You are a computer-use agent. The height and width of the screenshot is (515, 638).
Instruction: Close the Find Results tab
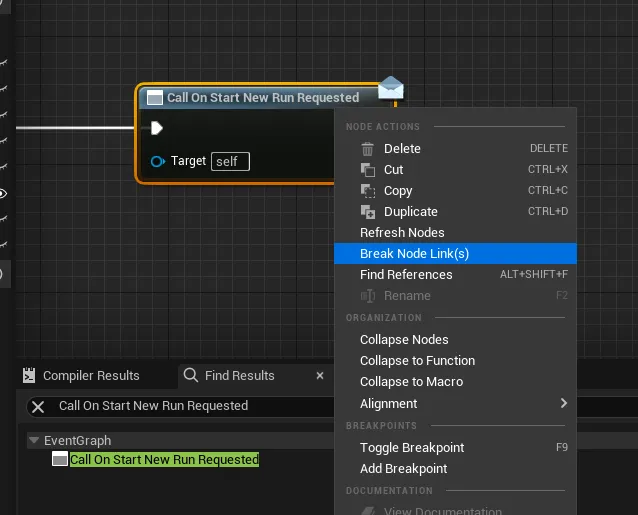pos(320,376)
